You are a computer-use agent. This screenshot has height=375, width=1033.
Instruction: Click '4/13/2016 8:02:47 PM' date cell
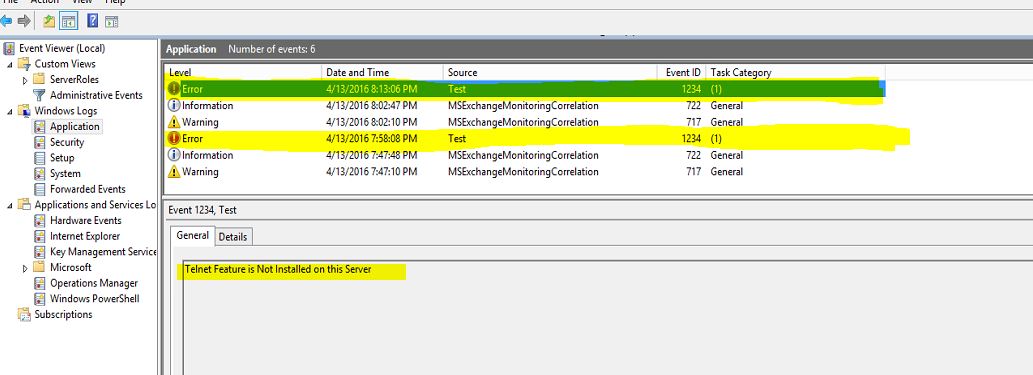(372, 105)
